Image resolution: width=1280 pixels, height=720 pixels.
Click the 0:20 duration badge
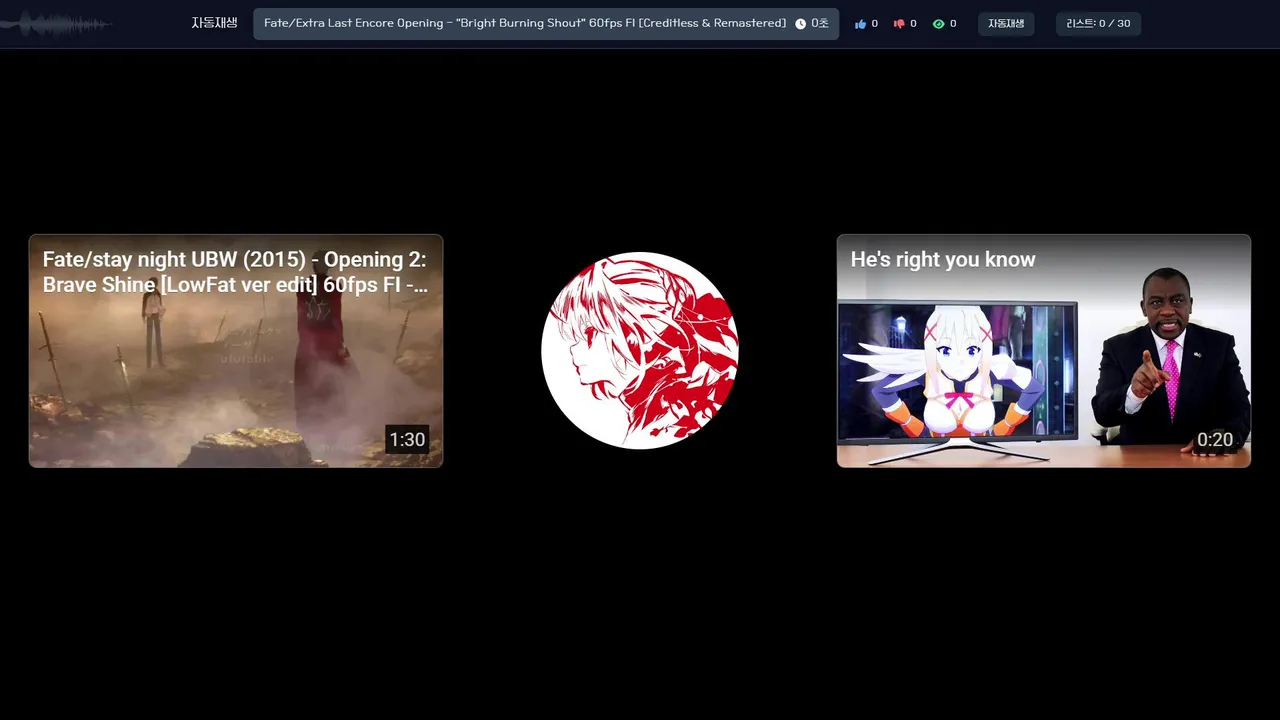pyautogui.click(x=1215, y=440)
